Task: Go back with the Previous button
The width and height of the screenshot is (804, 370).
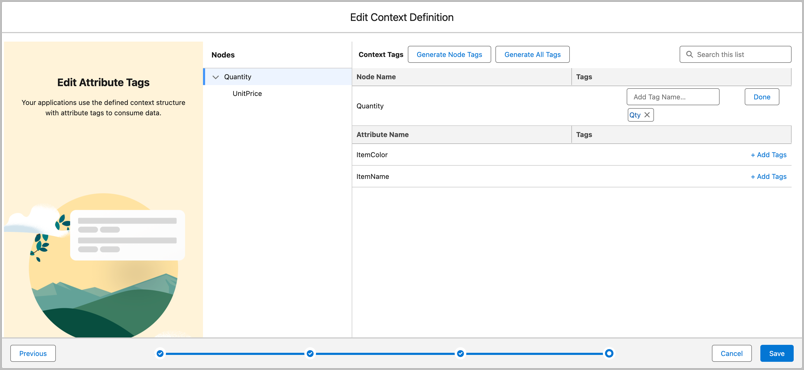Action: point(33,353)
